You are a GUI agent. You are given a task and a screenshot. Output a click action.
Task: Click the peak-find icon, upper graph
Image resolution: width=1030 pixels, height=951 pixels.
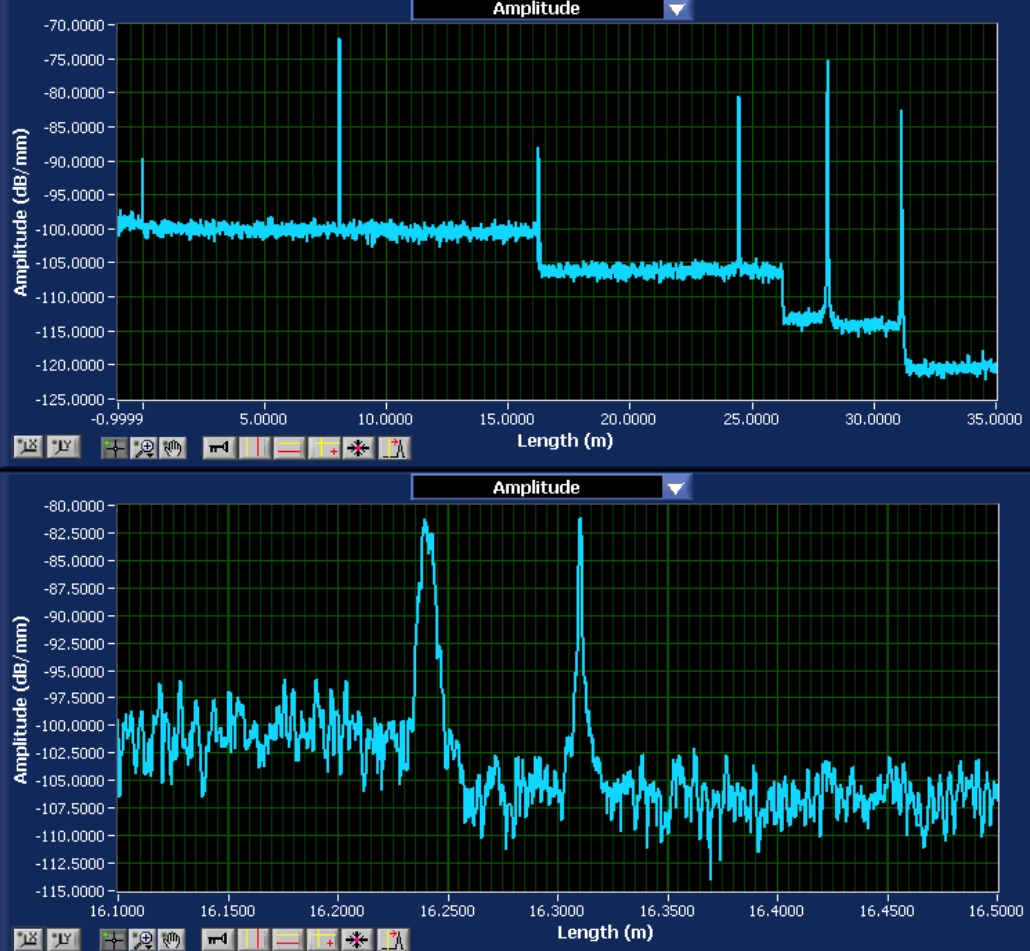[x=394, y=449]
